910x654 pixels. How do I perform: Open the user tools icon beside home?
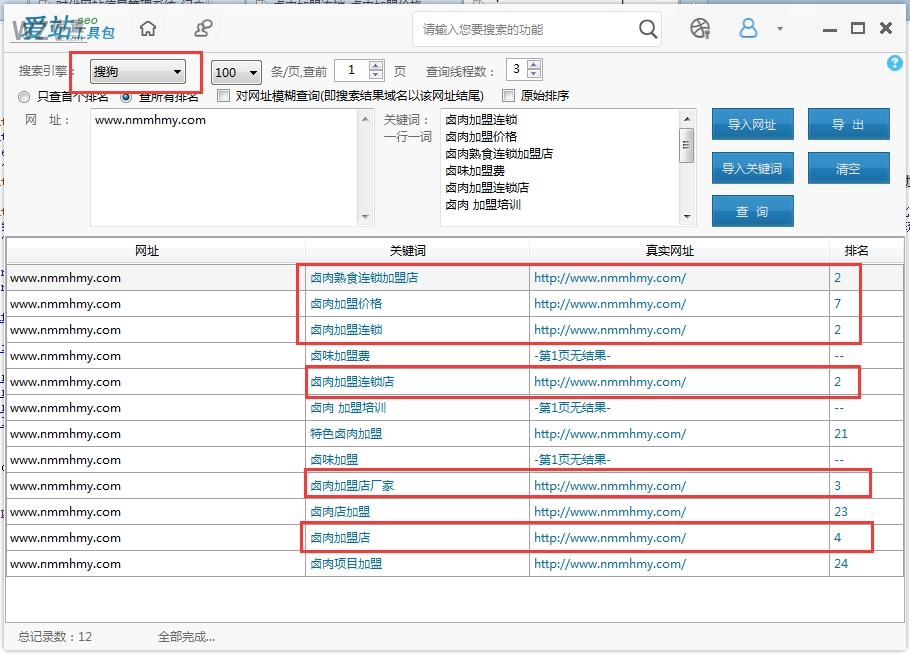pyautogui.click(x=203, y=28)
